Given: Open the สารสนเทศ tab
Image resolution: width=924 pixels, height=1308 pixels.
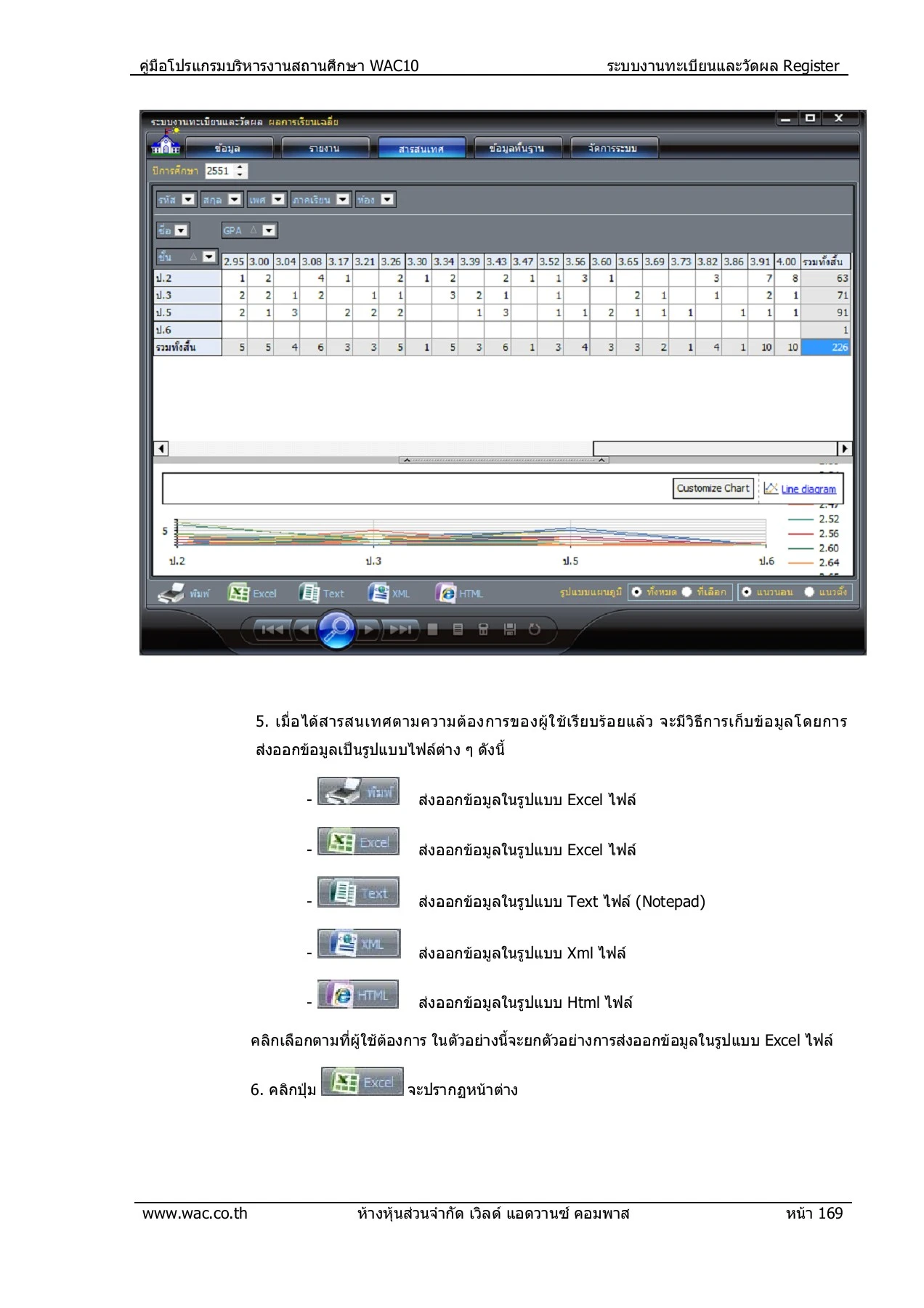Looking at the screenshot, I should [421, 148].
